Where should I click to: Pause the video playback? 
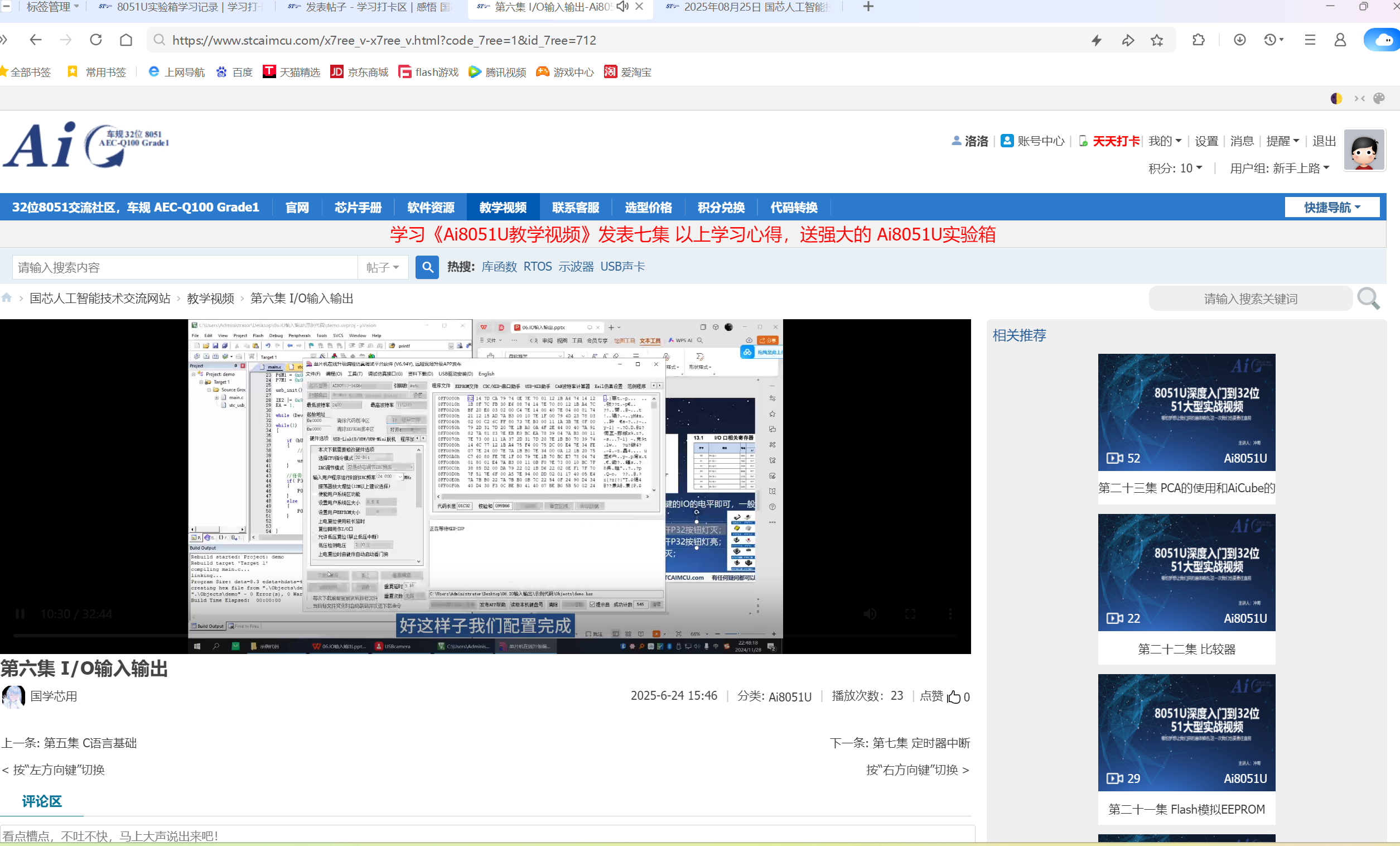[20, 614]
